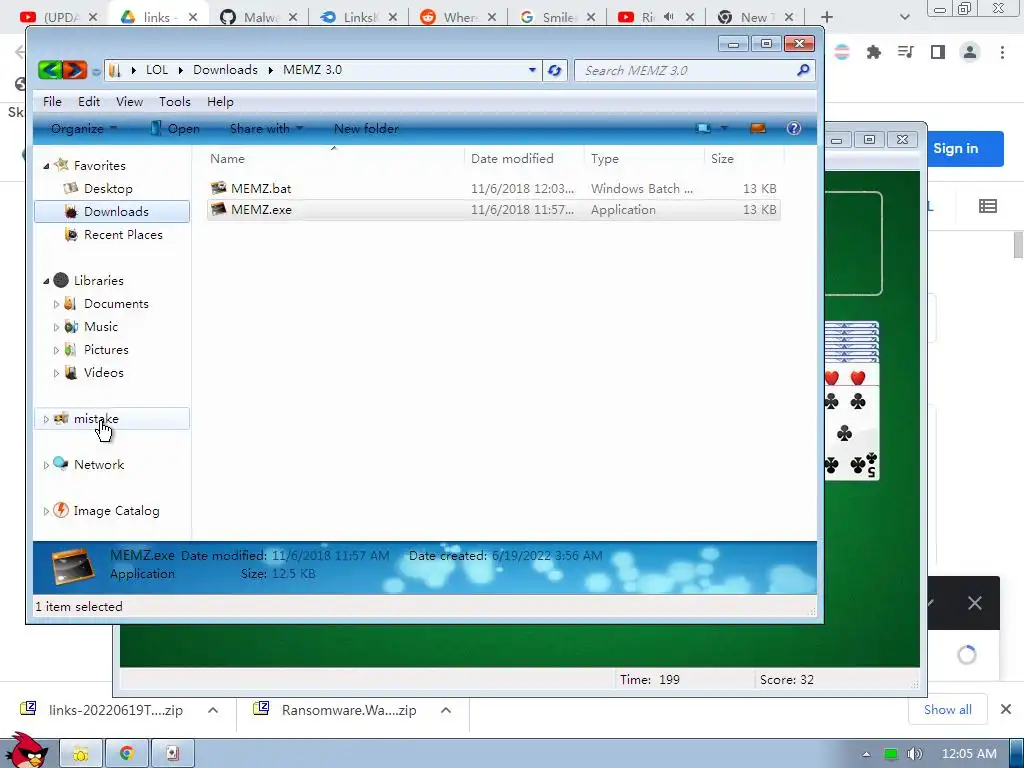Click the search magnifier icon in Explorer
Image resolution: width=1024 pixels, height=768 pixels.
click(x=803, y=70)
